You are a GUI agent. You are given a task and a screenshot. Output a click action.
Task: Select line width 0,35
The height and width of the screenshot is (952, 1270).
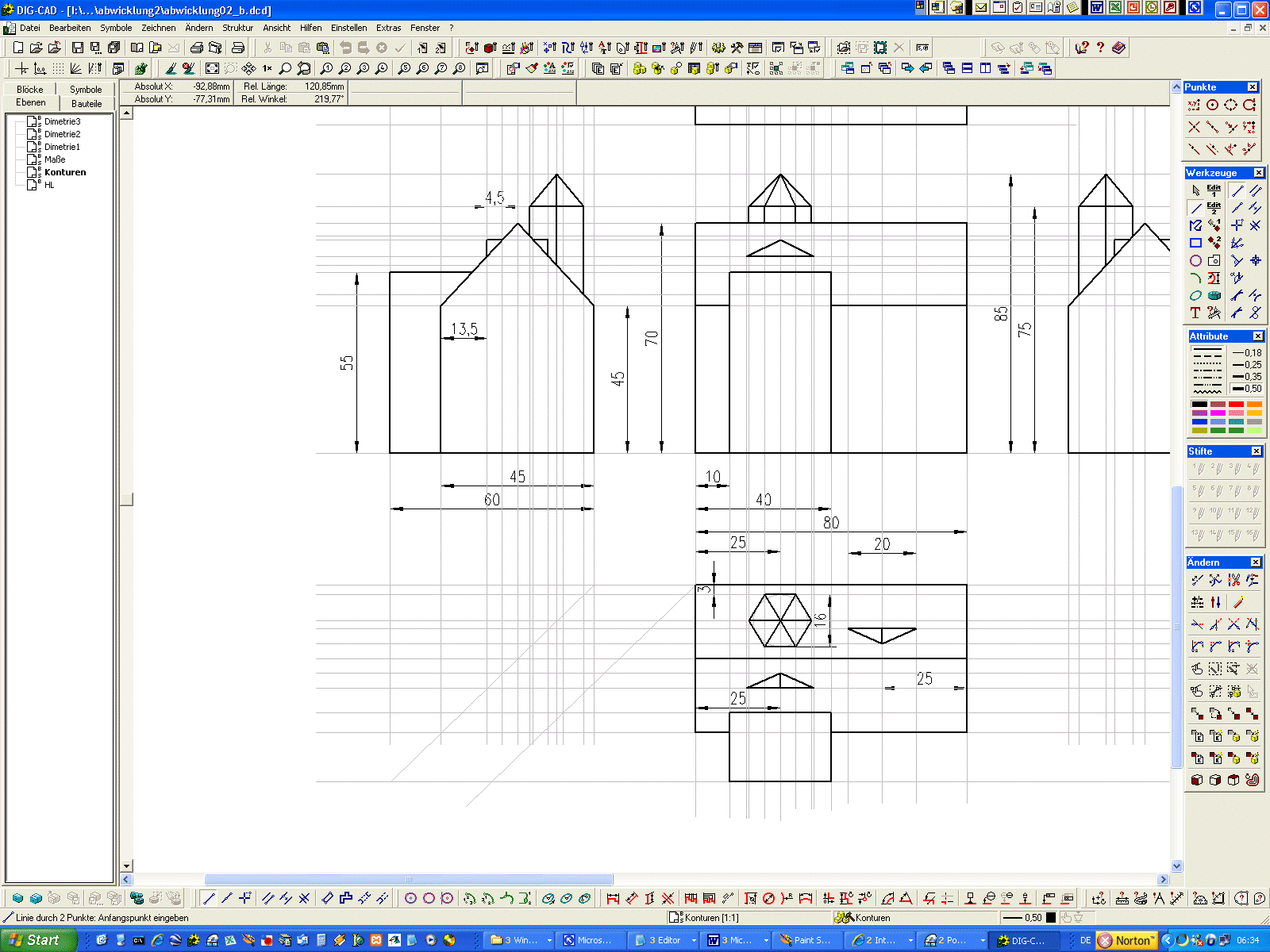(x=1246, y=377)
